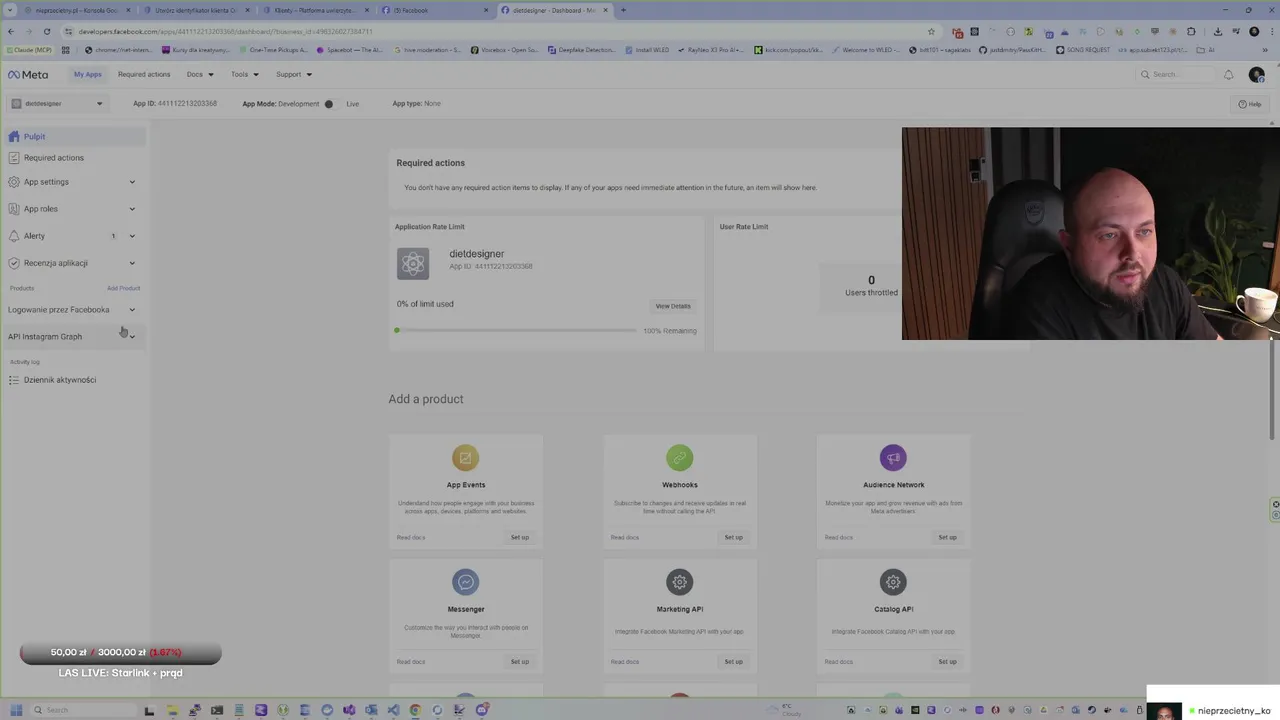1280x720 pixels.
Task: Read docs for App Events
Action: pyautogui.click(x=411, y=537)
